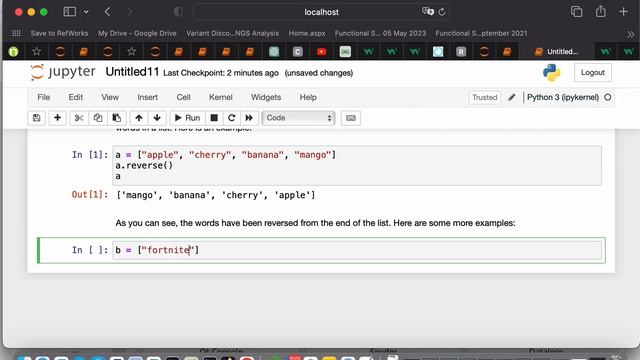
Task: Show the Safari tab overview
Action: point(576,11)
